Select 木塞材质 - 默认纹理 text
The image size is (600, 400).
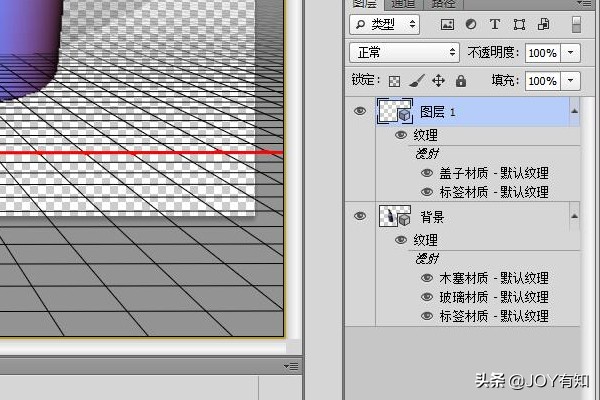(494, 278)
